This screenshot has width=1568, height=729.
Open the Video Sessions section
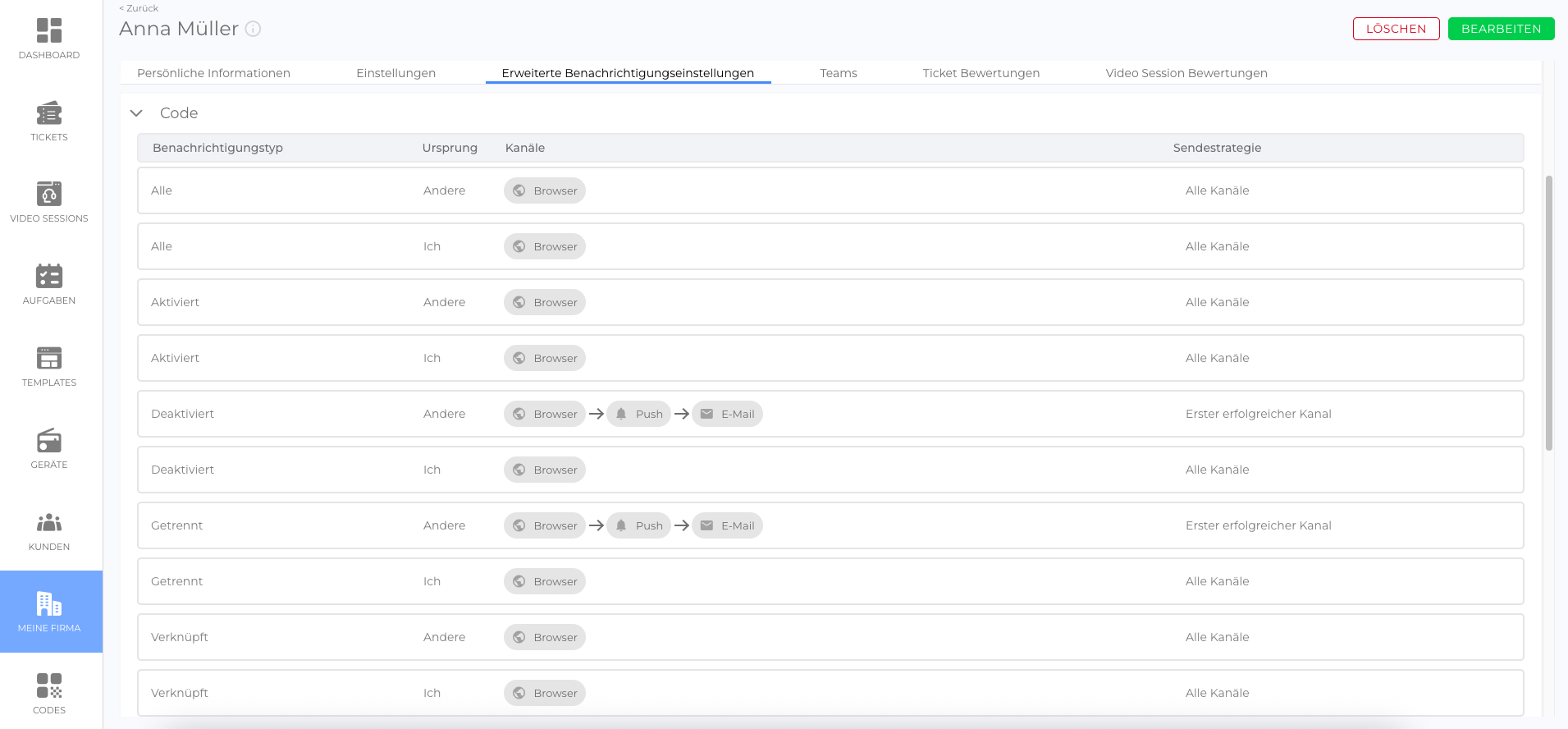[49, 202]
